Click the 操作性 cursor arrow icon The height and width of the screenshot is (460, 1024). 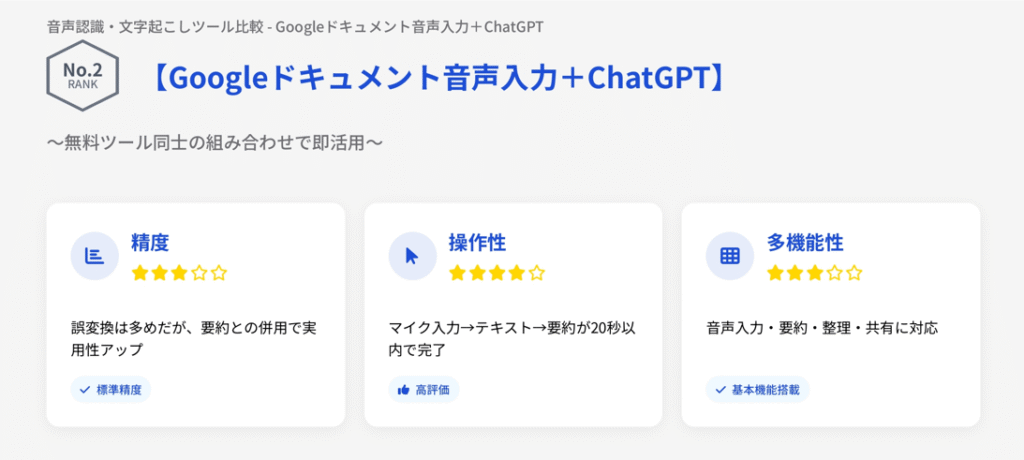tap(412, 256)
